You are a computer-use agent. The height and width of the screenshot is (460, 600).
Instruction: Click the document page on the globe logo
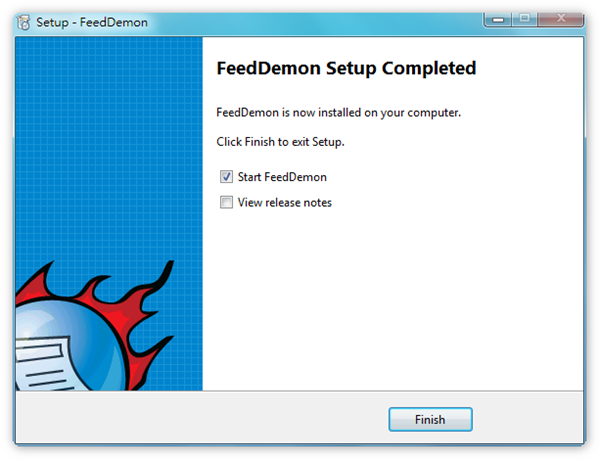click(43, 363)
